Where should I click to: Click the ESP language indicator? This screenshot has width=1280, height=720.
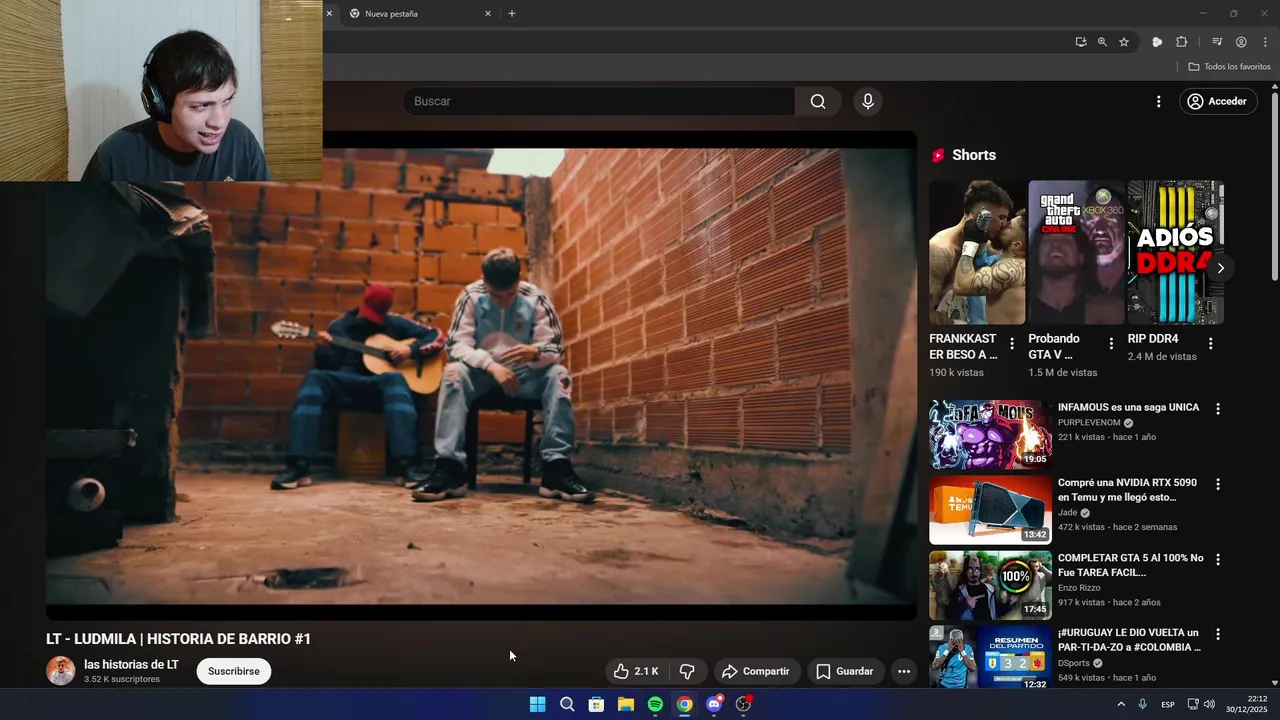pyautogui.click(x=1168, y=705)
